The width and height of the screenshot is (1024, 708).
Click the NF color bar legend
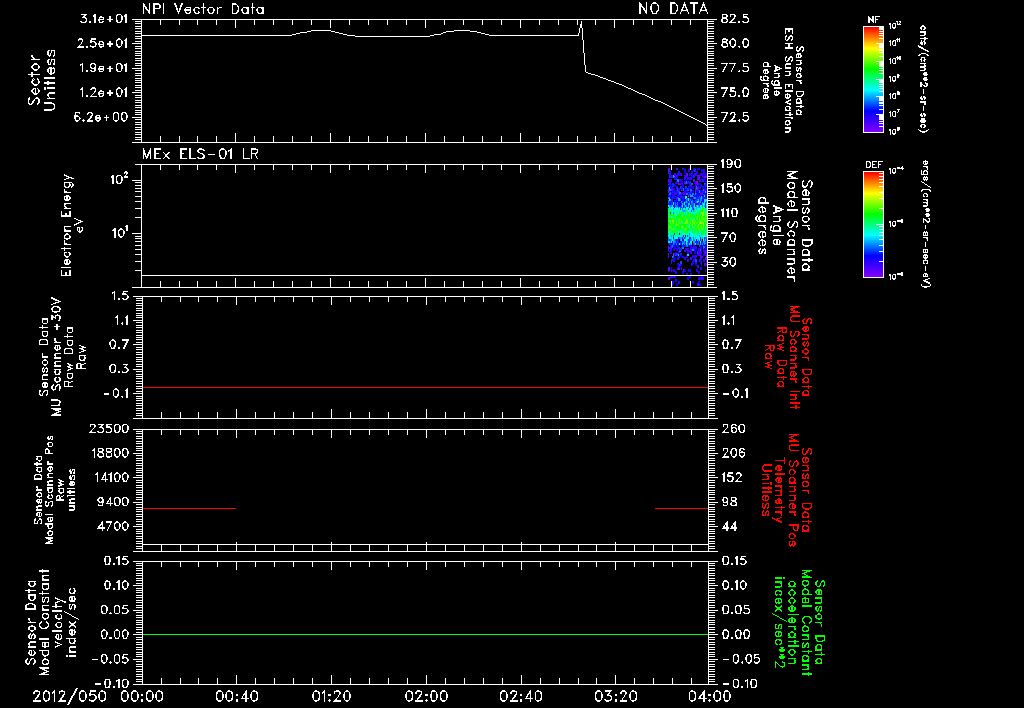click(874, 78)
